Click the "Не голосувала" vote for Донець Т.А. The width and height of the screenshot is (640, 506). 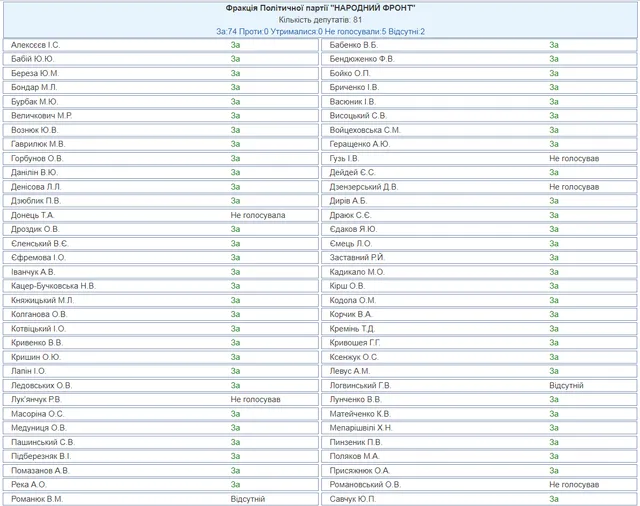(x=257, y=215)
